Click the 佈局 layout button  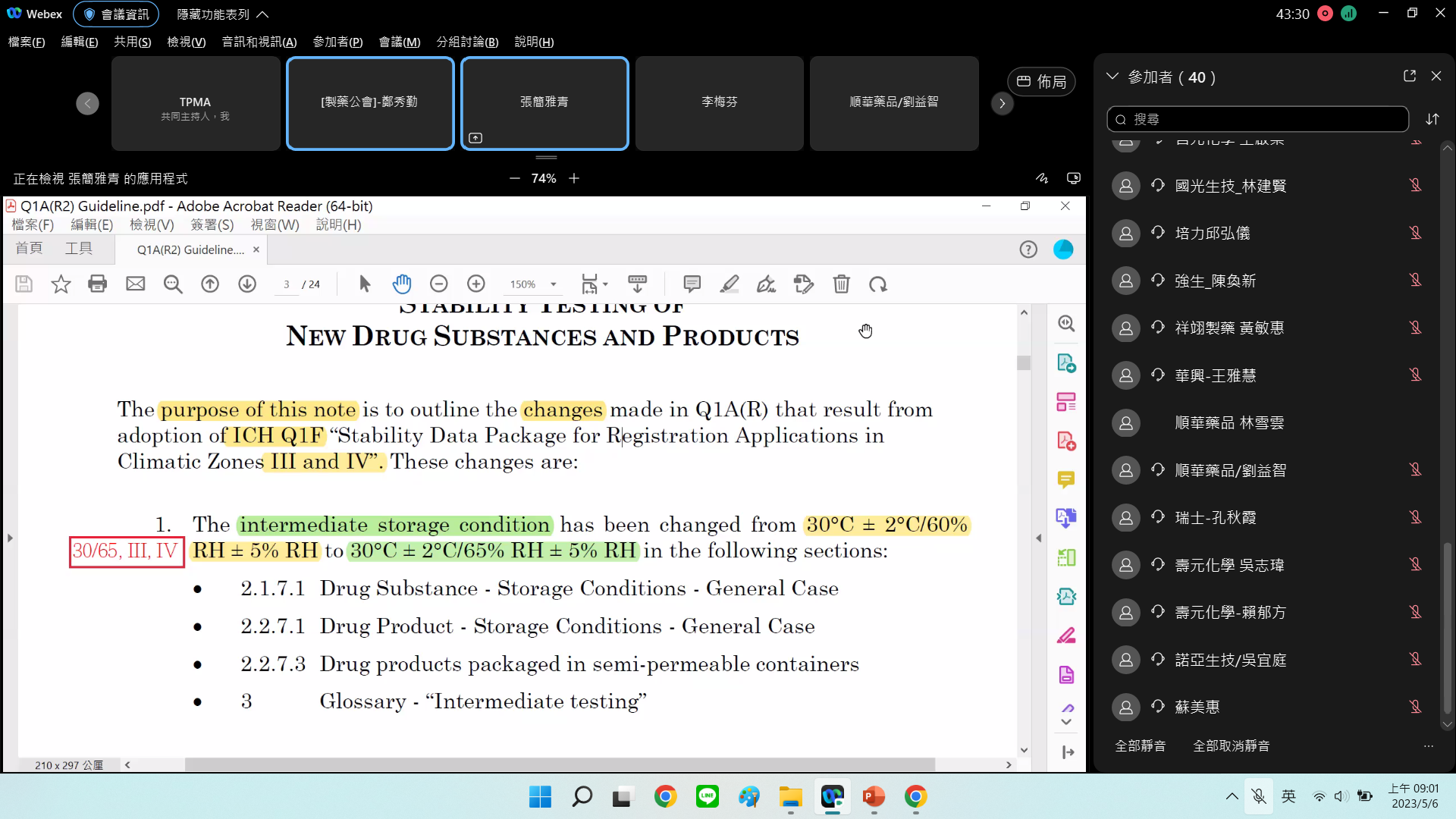(x=1042, y=81)
